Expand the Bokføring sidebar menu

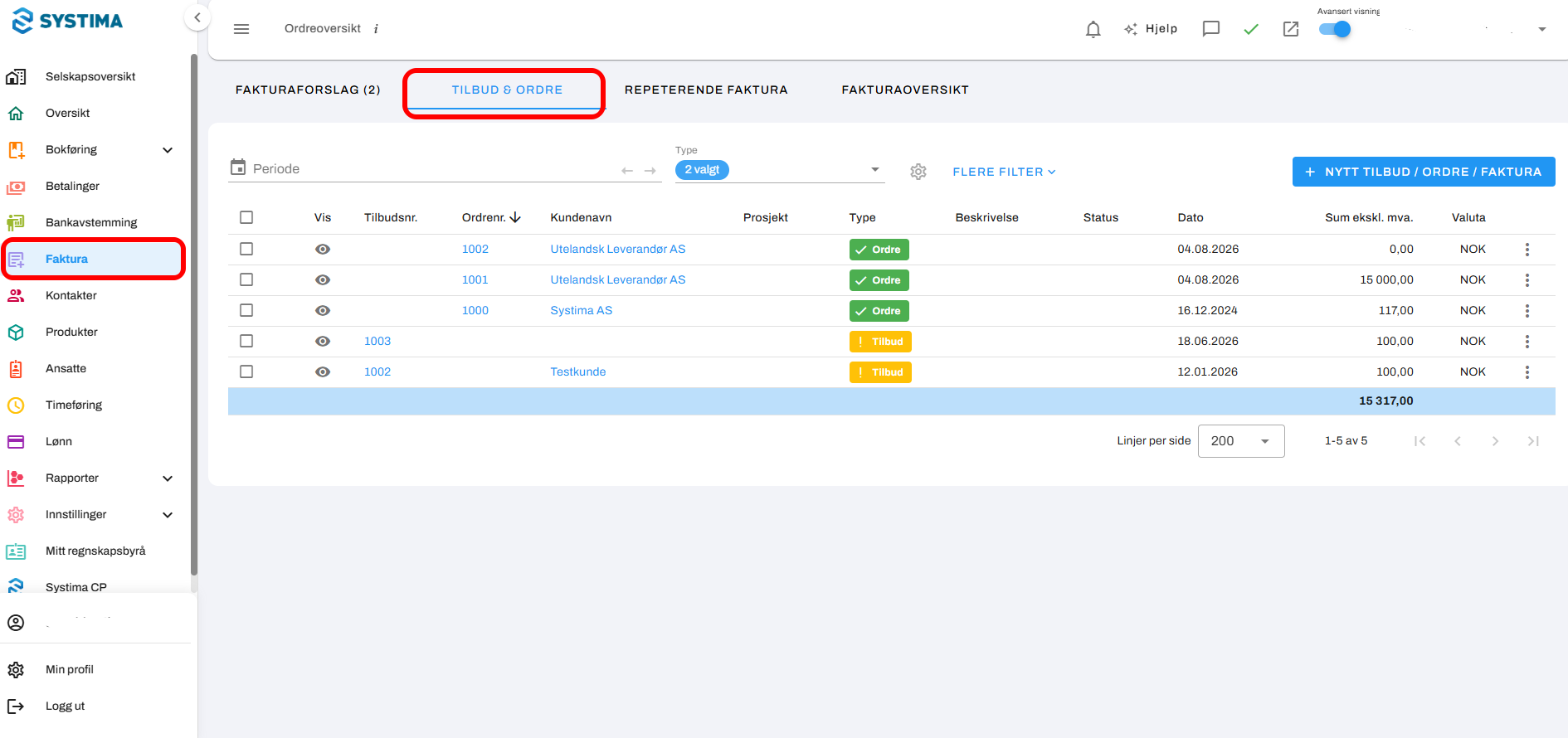pos(168,150)
